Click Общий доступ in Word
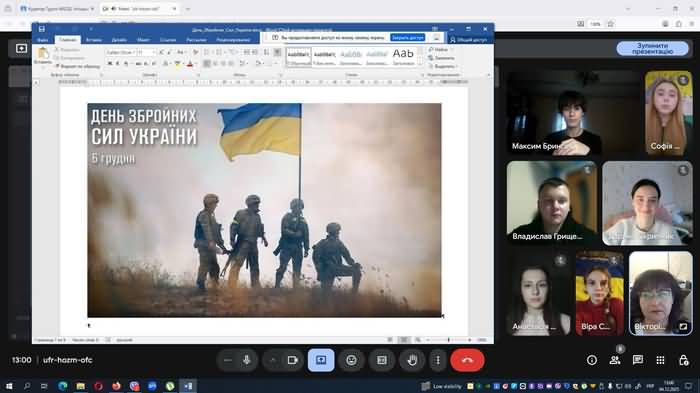 point(468,40)
